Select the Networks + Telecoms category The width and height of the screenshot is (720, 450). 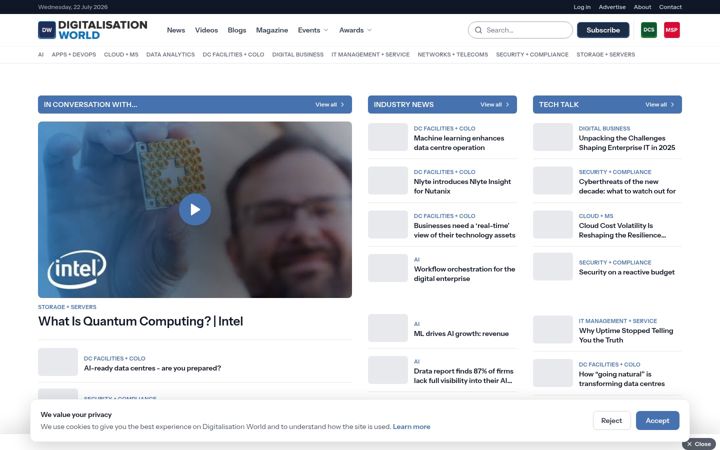(453, 54)
